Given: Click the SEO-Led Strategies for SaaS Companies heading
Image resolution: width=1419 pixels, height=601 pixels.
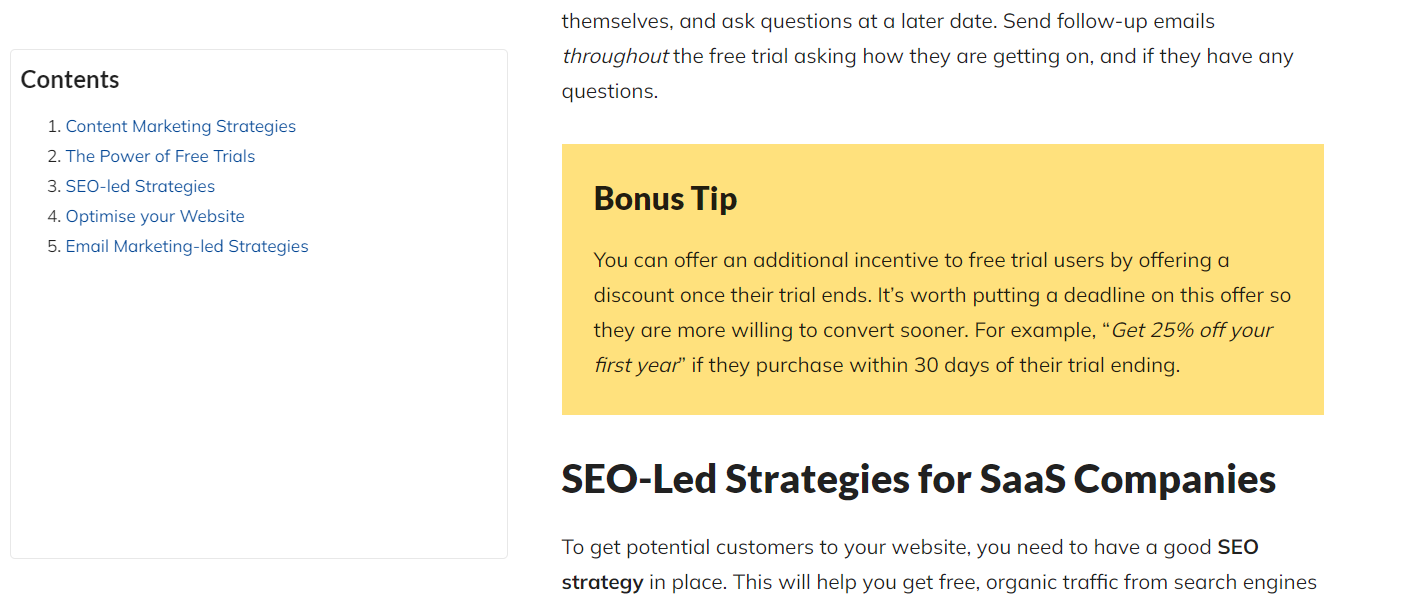Looking at the screenshot, I should point(918,479).
